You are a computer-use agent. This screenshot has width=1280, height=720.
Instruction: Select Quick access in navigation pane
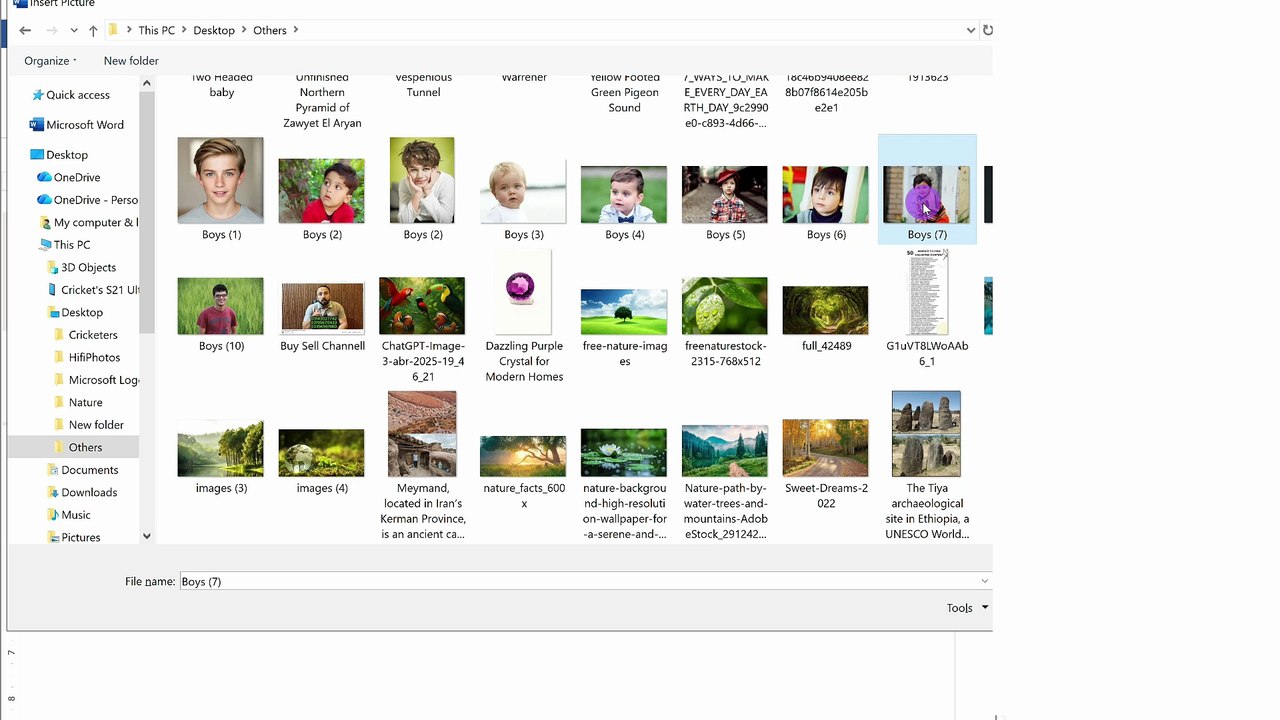click(x=70, y=95)
